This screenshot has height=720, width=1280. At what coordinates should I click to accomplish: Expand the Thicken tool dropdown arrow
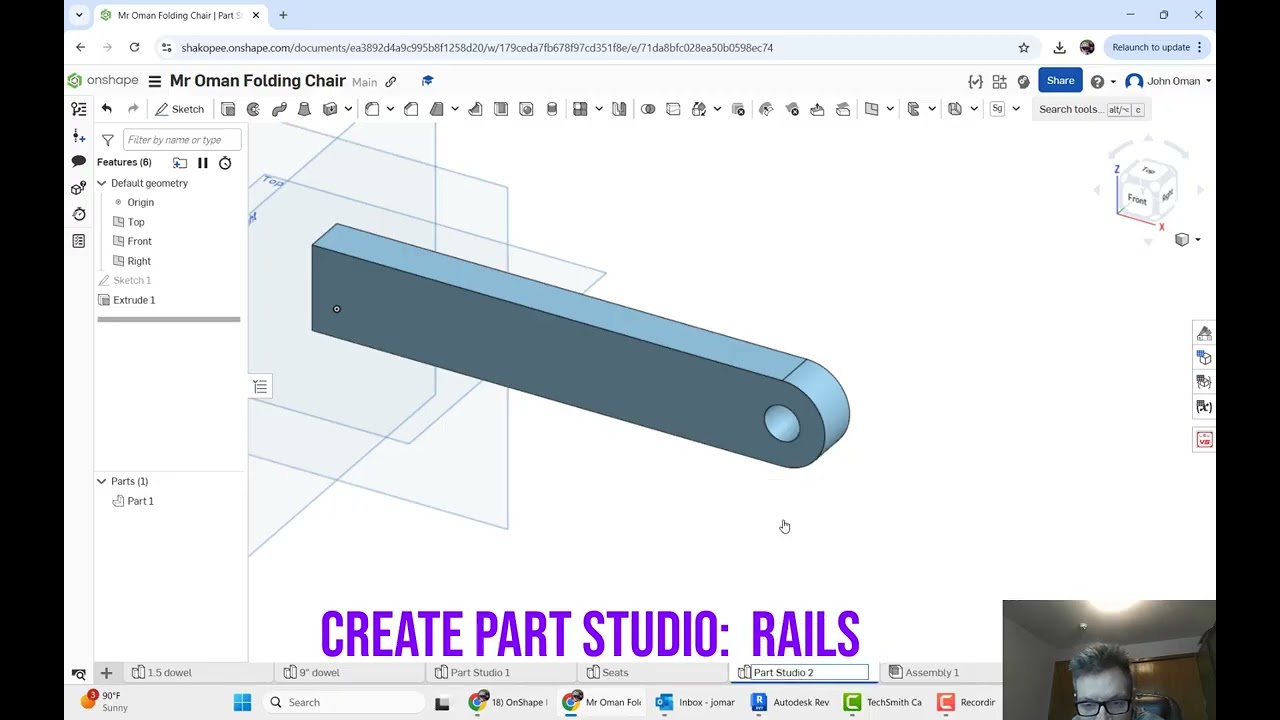pos(348,109)
